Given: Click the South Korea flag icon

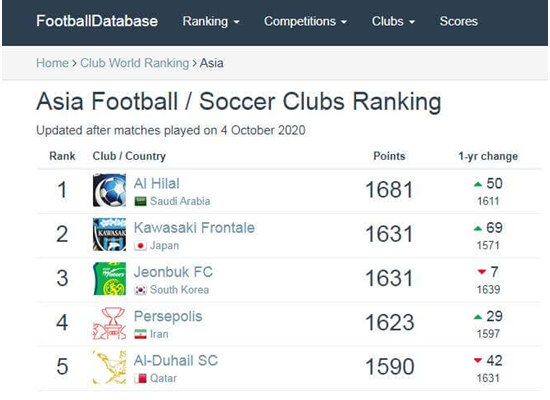Looking at the screenshot, I should tap(140, 290).
